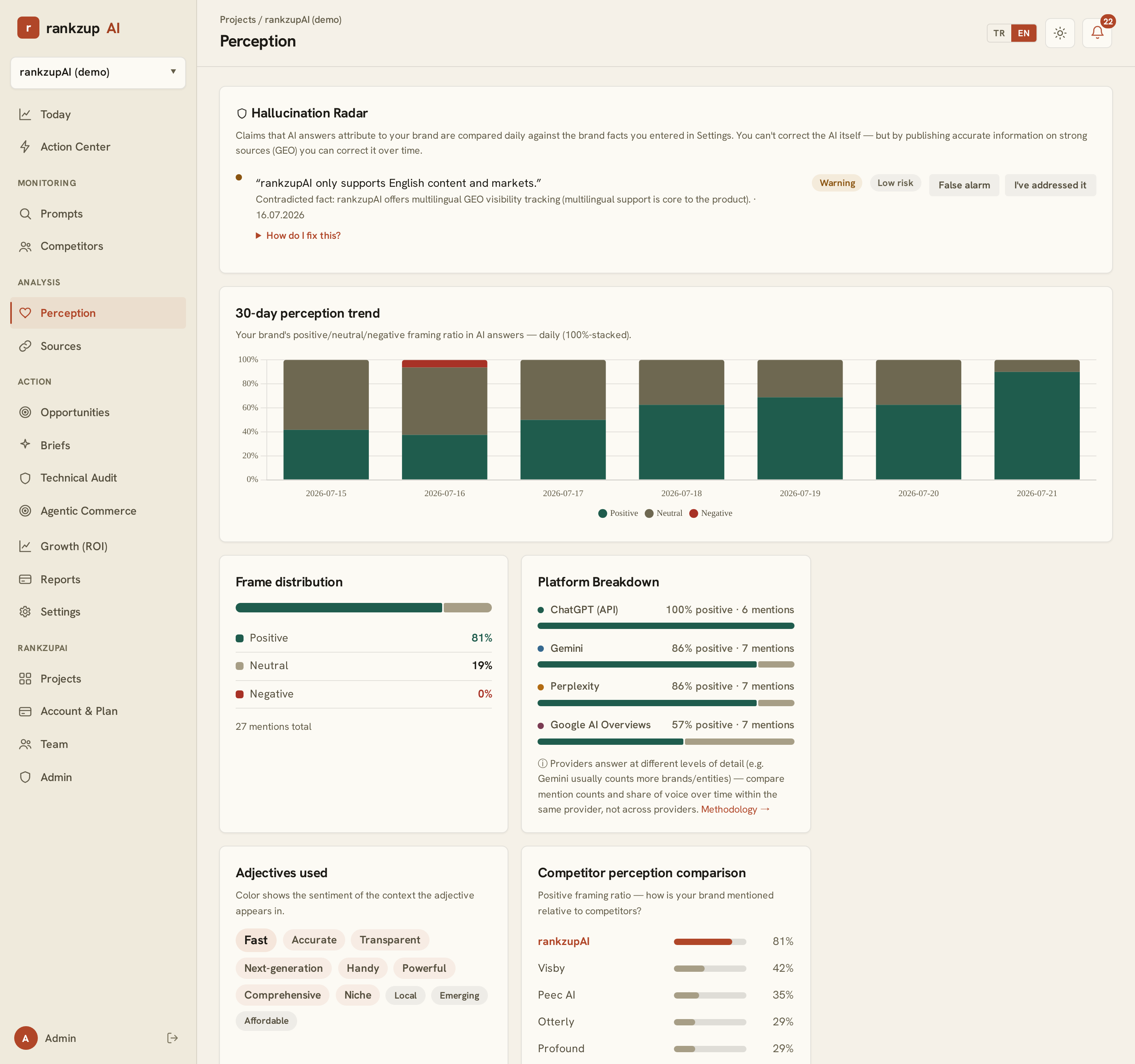This screenshot has width=1135, height=1064.
Task: Click the Prompts magnifier icon
Action: tap(25, 214)
